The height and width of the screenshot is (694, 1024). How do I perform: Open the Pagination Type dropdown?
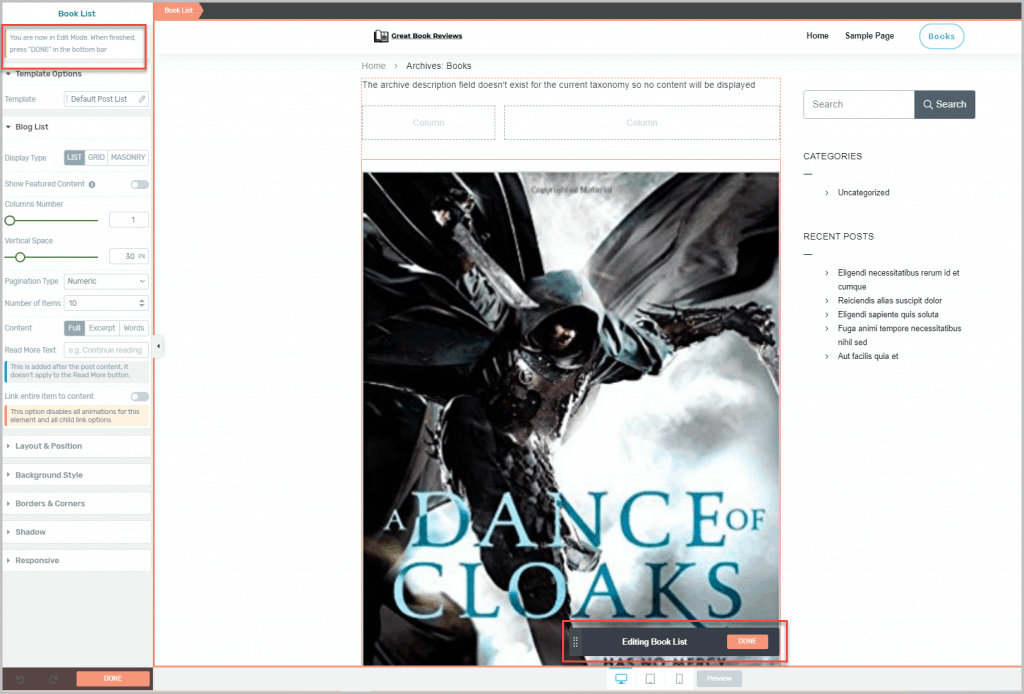[106, 282]
